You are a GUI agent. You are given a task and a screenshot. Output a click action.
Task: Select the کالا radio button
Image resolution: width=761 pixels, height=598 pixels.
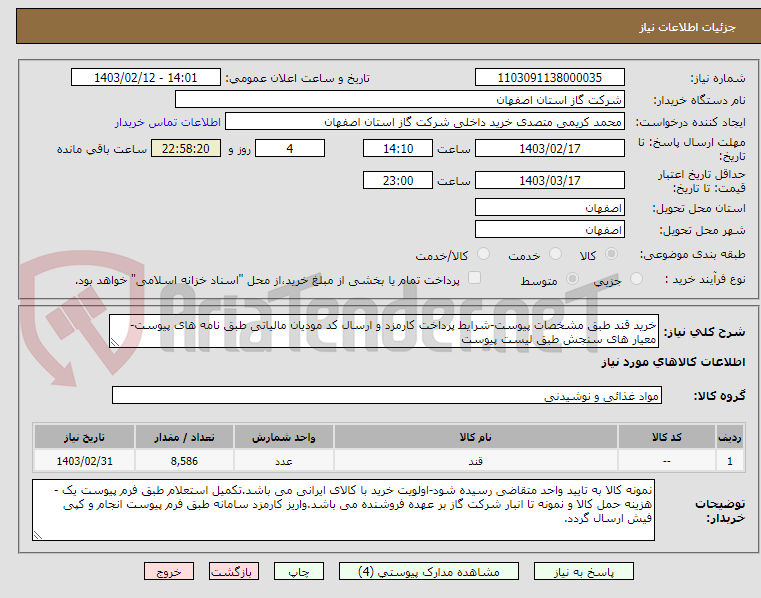612,254
